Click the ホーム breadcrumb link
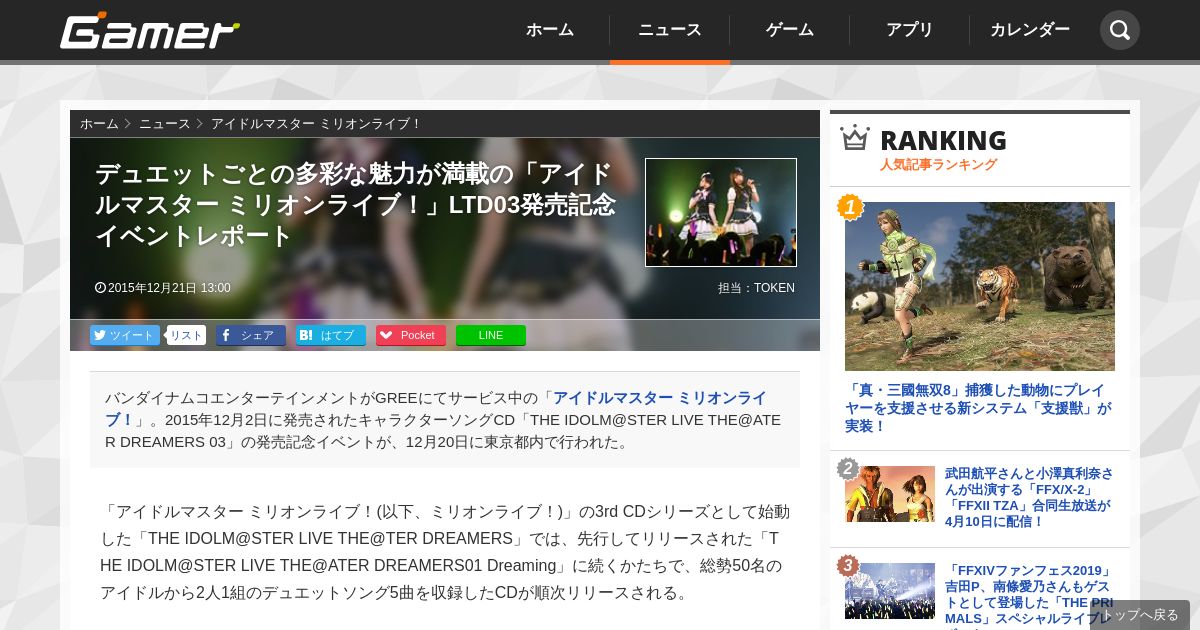Viewport: 1200px width, 630px height. [x=99, y=124]
